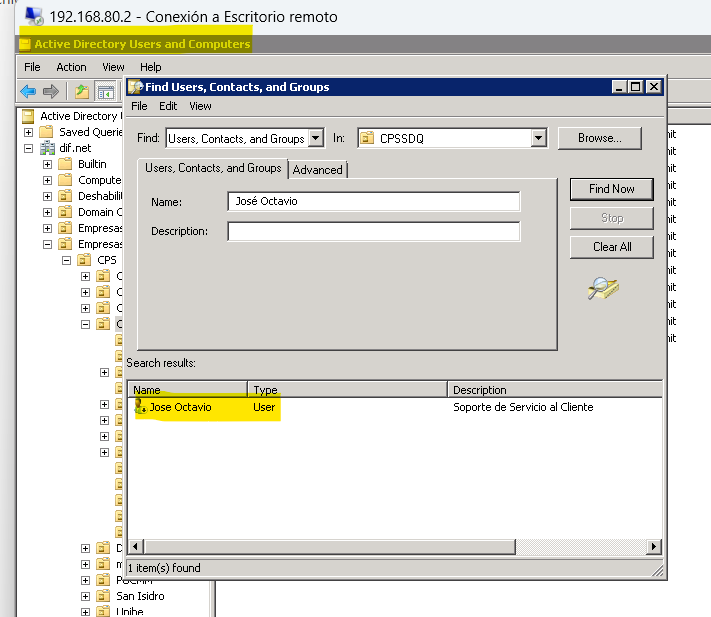Click the Deshabilitados folder icon

point(65,196)
